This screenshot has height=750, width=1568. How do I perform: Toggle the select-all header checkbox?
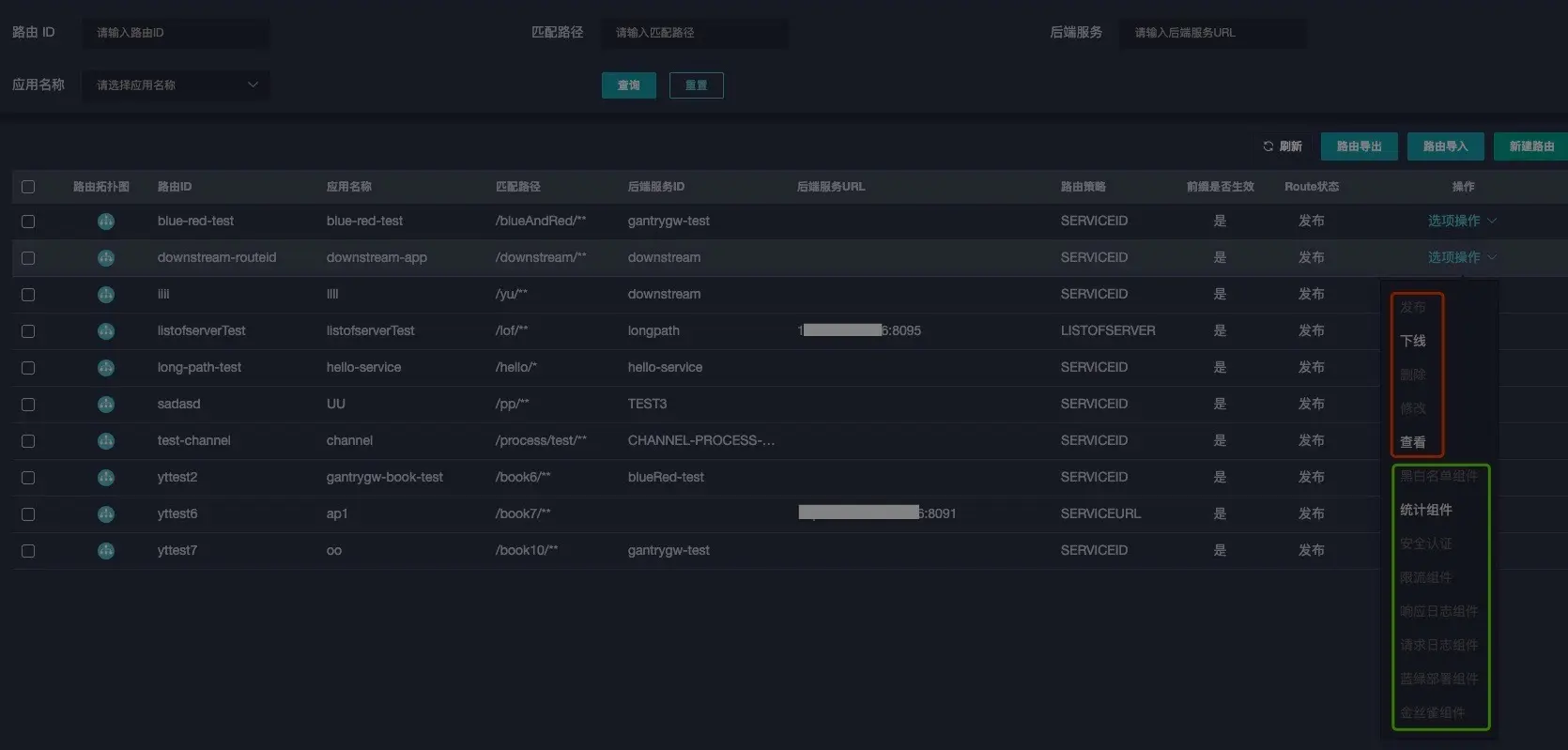point(28,187)
